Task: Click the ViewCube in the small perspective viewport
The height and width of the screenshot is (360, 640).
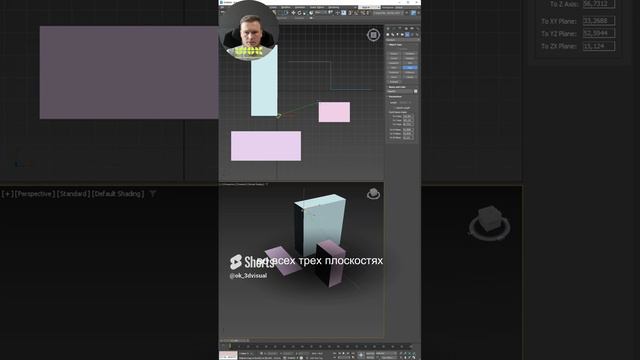Action: 373,194
